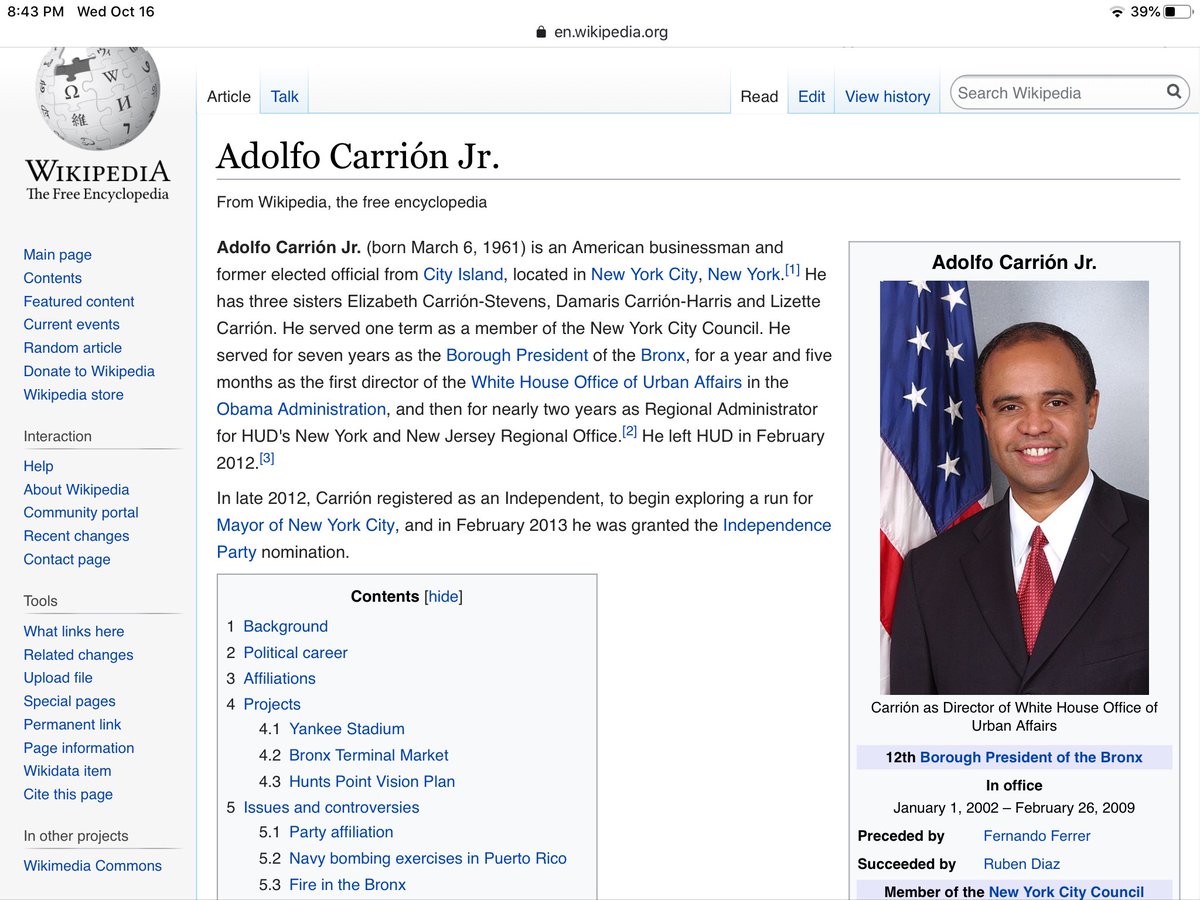Click the Wikipedia globe logo

(x=98, y=98)
